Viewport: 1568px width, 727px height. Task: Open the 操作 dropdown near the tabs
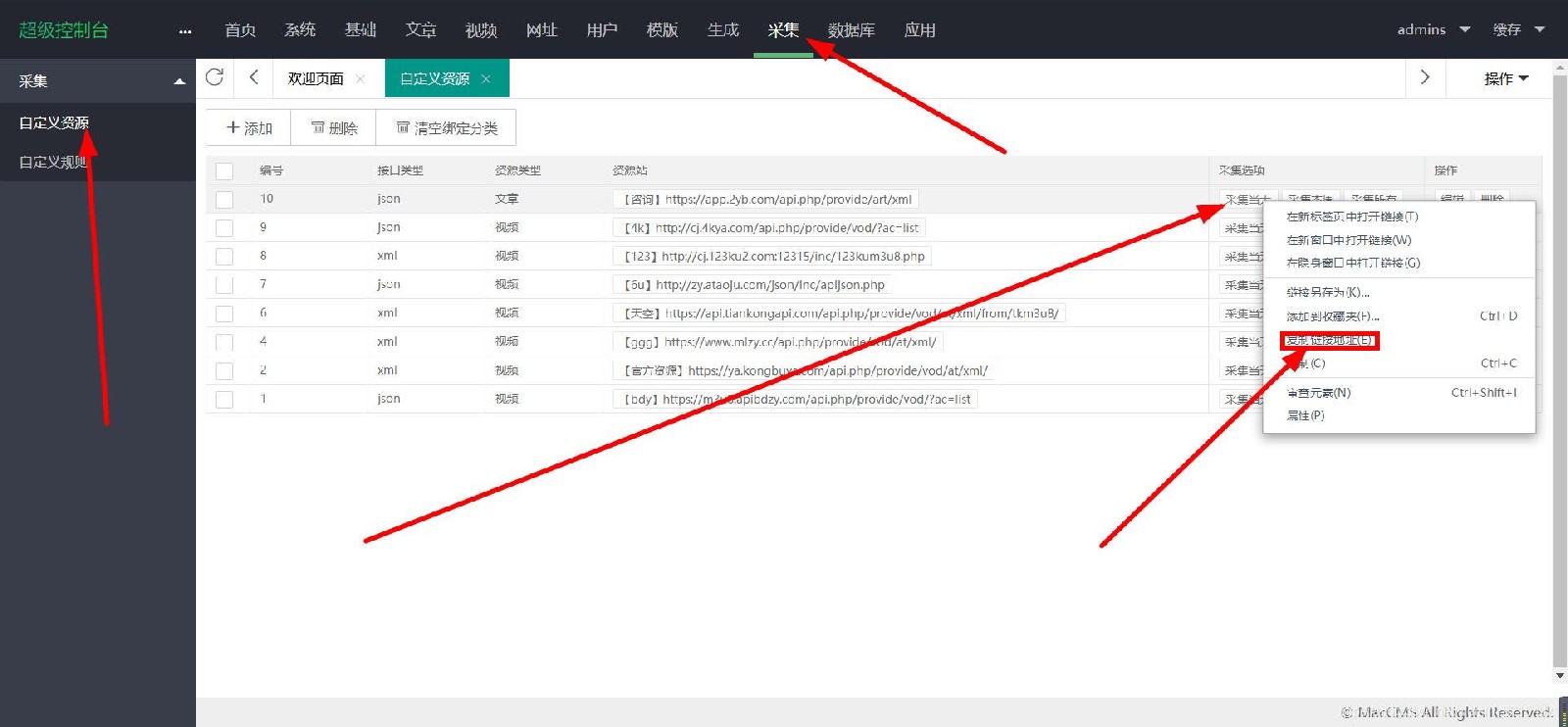tap(1505, 78)
